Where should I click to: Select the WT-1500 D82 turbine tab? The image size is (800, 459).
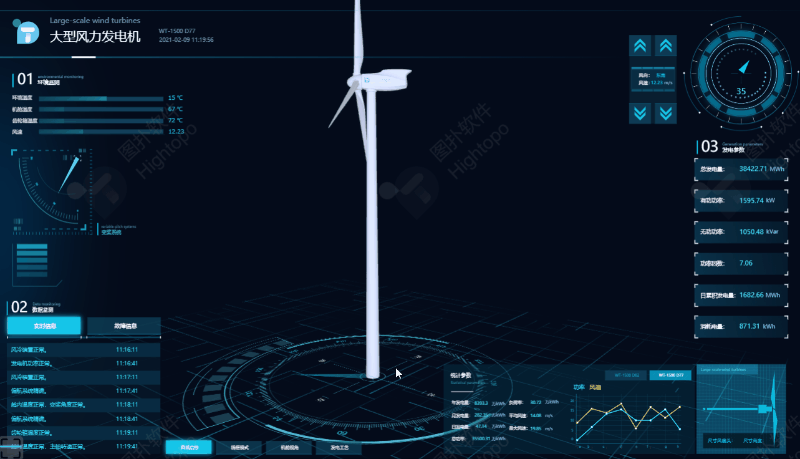click(620, 375)
